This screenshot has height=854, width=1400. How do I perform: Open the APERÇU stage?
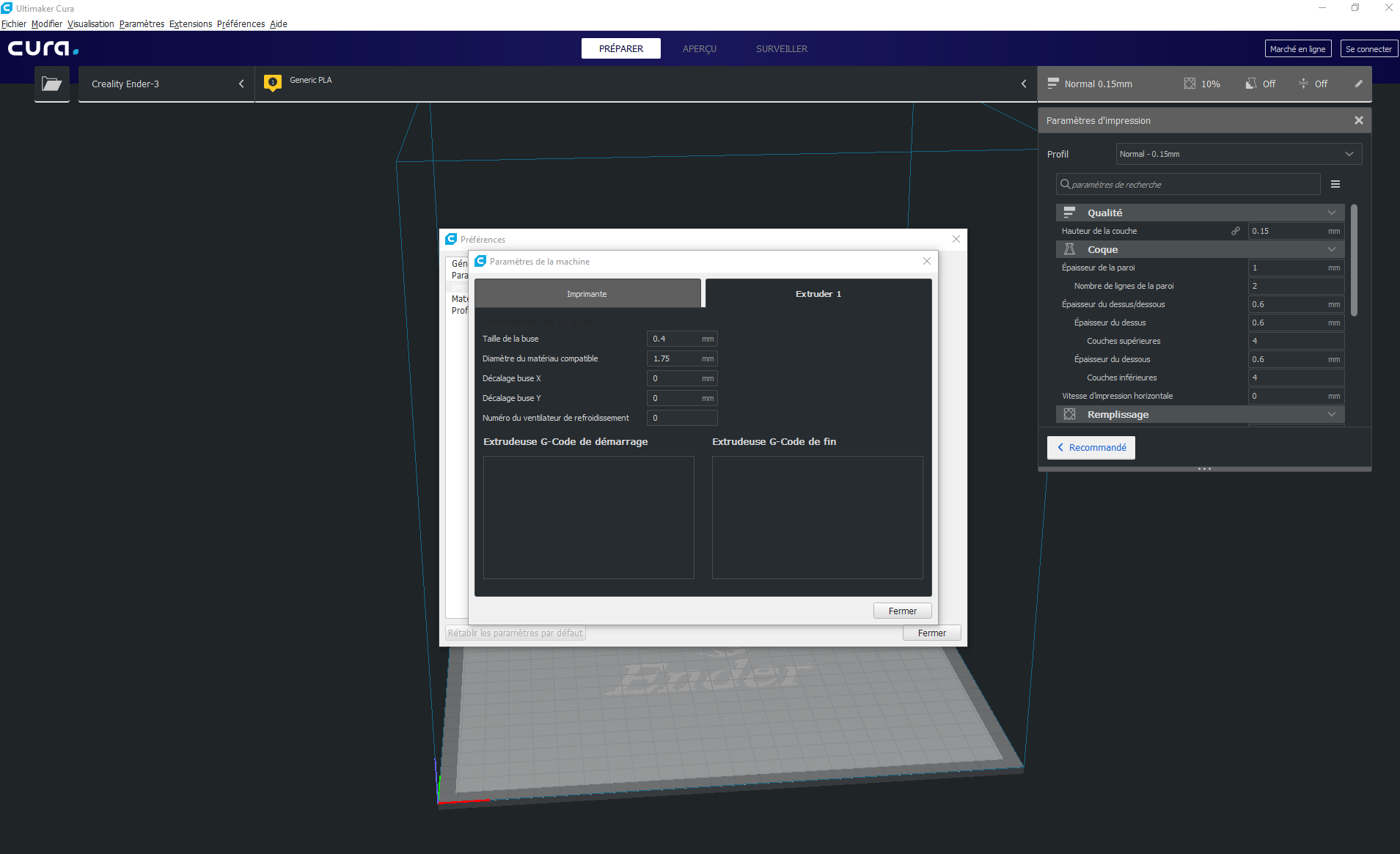pyautogui.click(x=700, y=48)
